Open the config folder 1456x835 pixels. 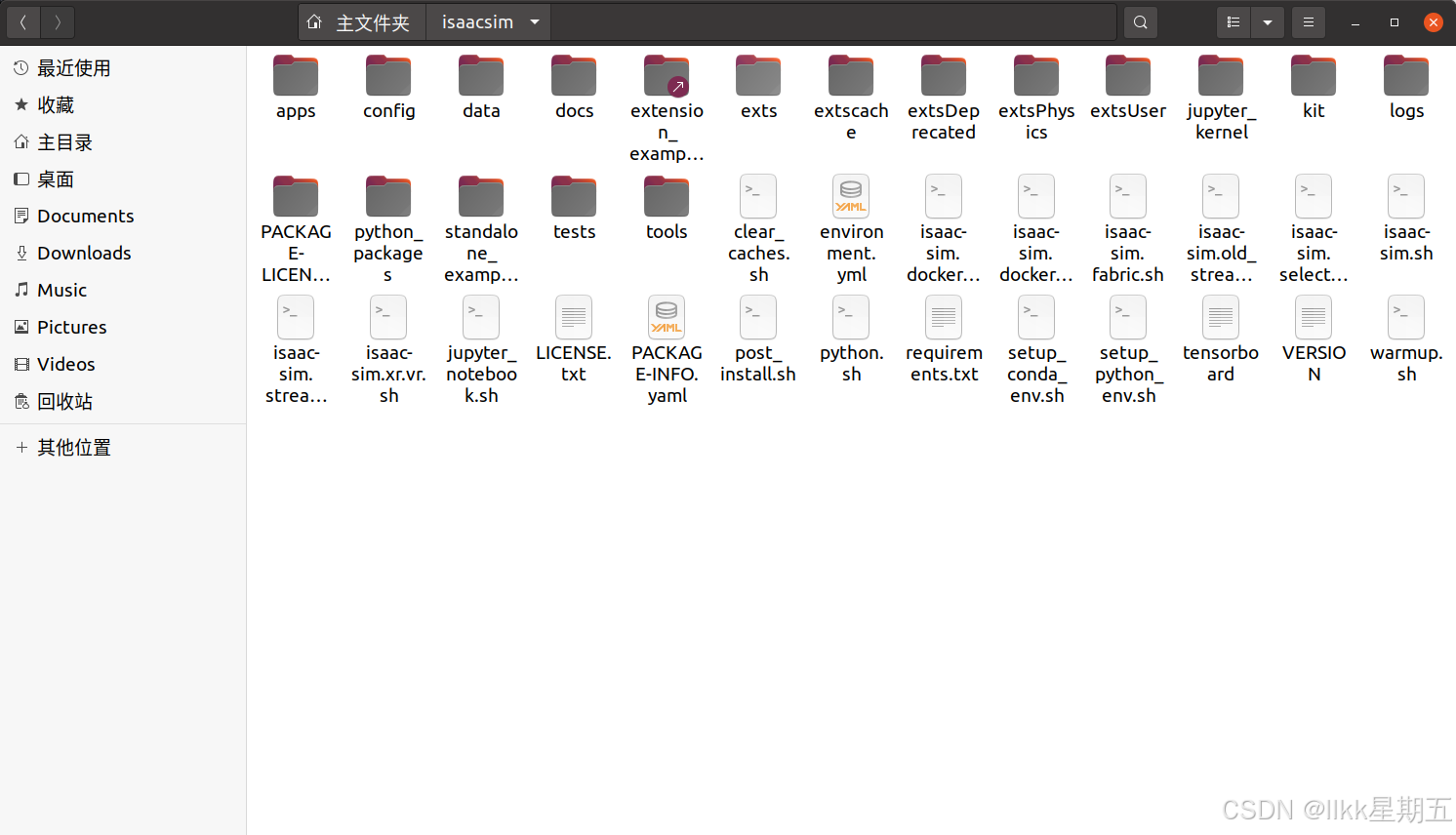pos(388,87)
